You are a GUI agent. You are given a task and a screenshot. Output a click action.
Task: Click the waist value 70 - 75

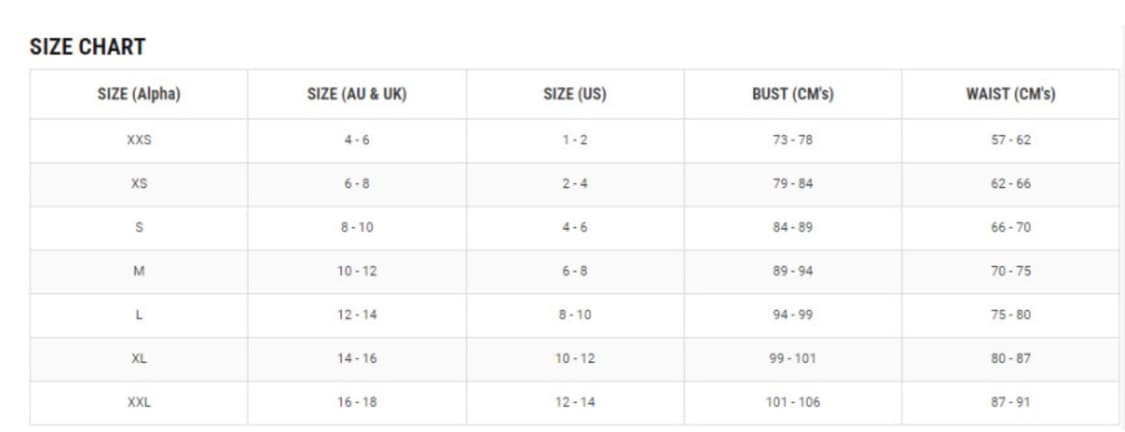click(x=1010, y=271)
